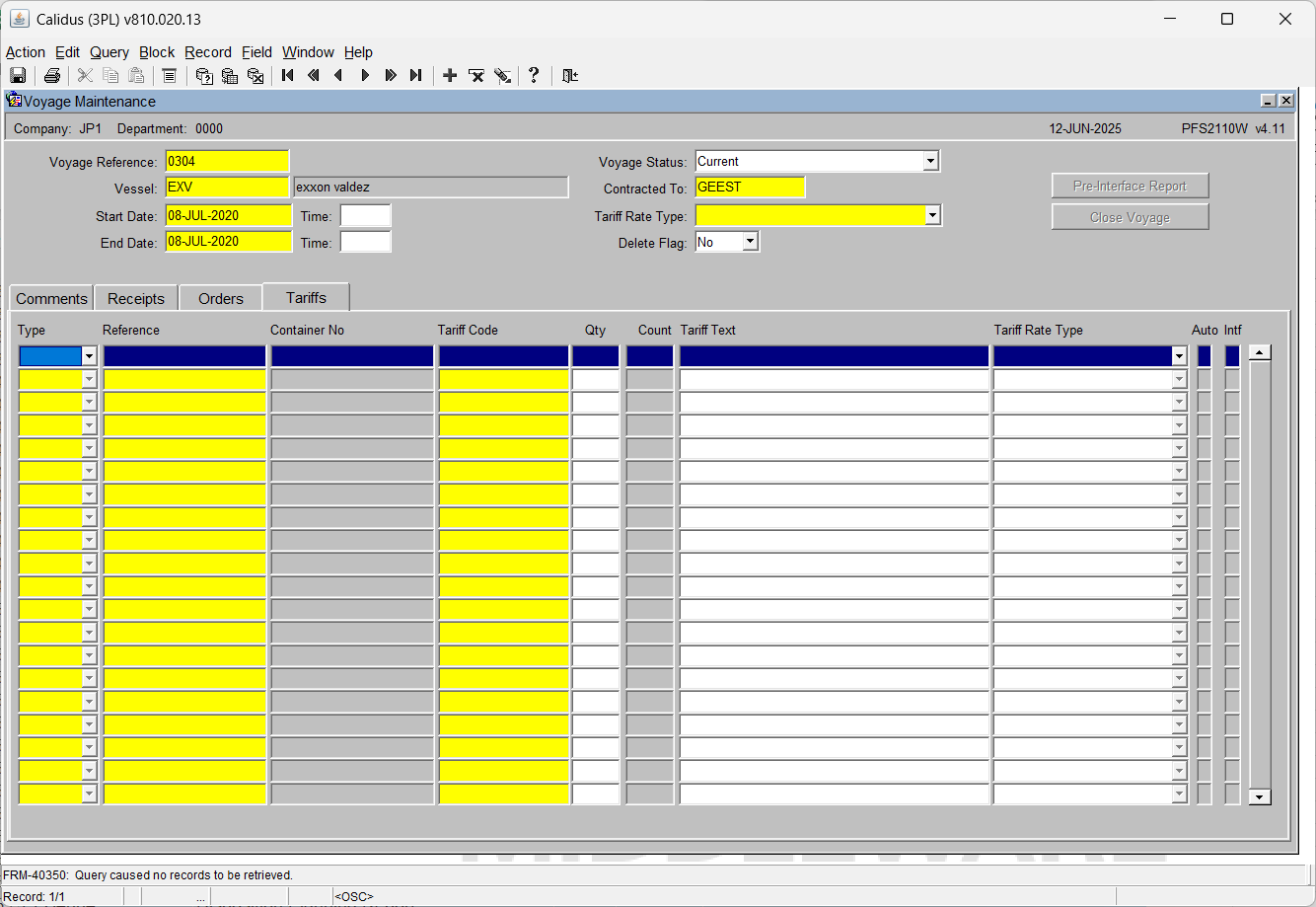Open the Voyage Status dropdown
The width and height of the screenshot is (1316, 907).
click(930, 161)
